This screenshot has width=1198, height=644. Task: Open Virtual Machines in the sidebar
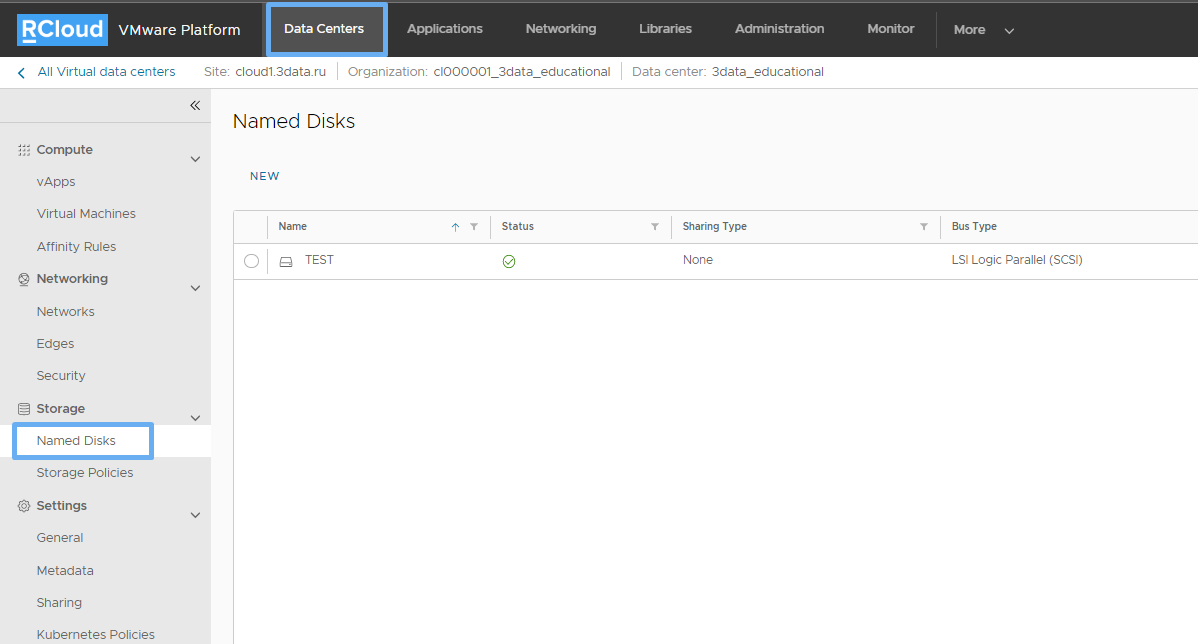86,214
